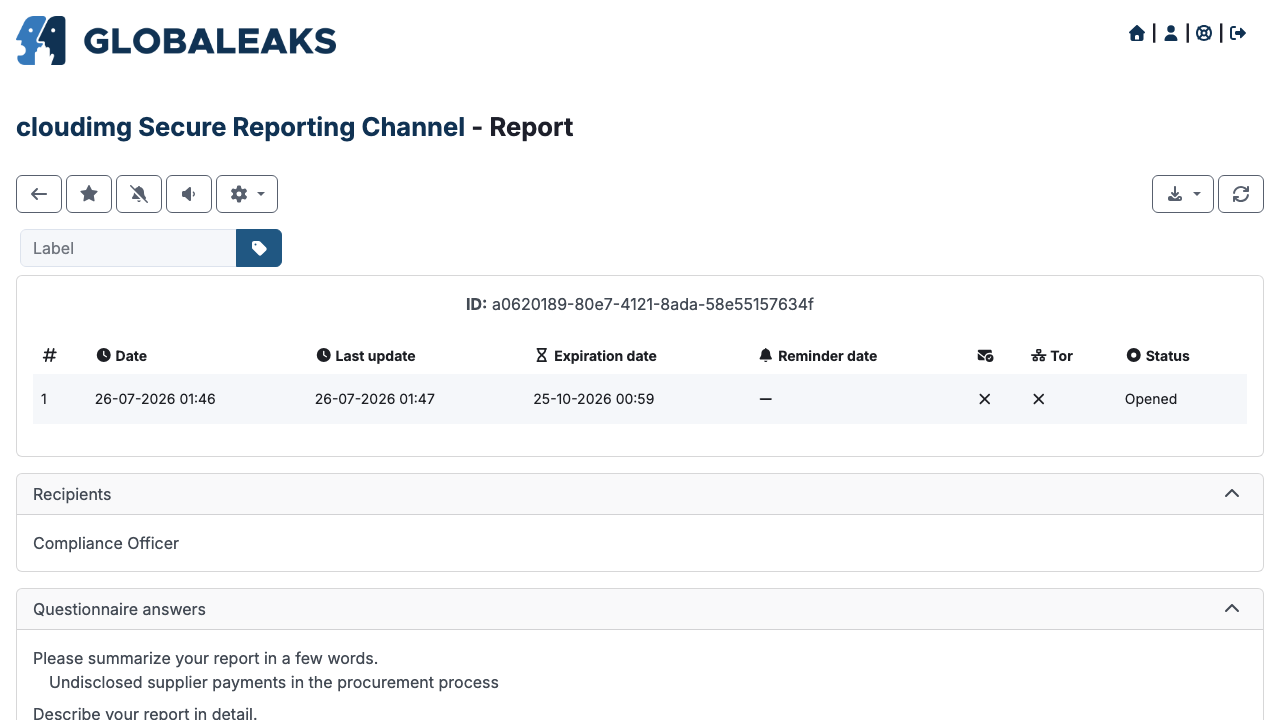Toggle notifications with the crossed bell button
Viewport: 1280px width, 720px height.
point(139,194)
